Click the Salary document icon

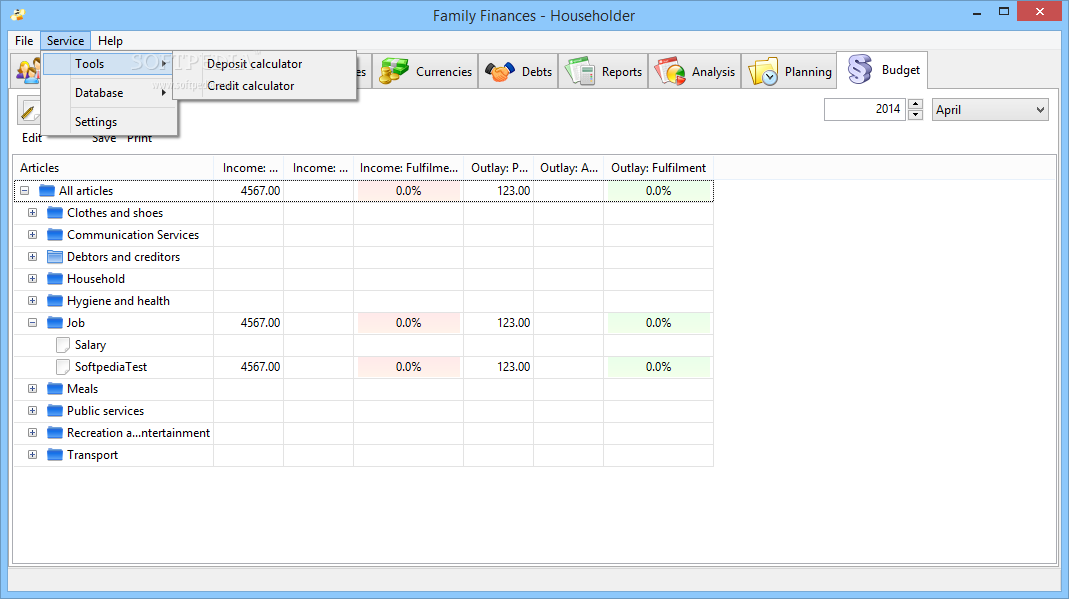(x=63, y=345)
